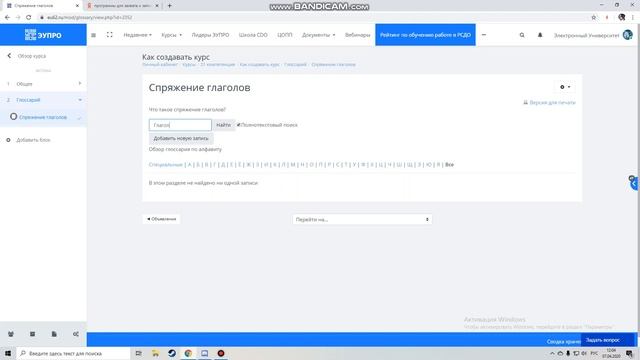Viewport: 640px width, 360px height.
Task: Click the browser forward arrow
Action: 18,17
